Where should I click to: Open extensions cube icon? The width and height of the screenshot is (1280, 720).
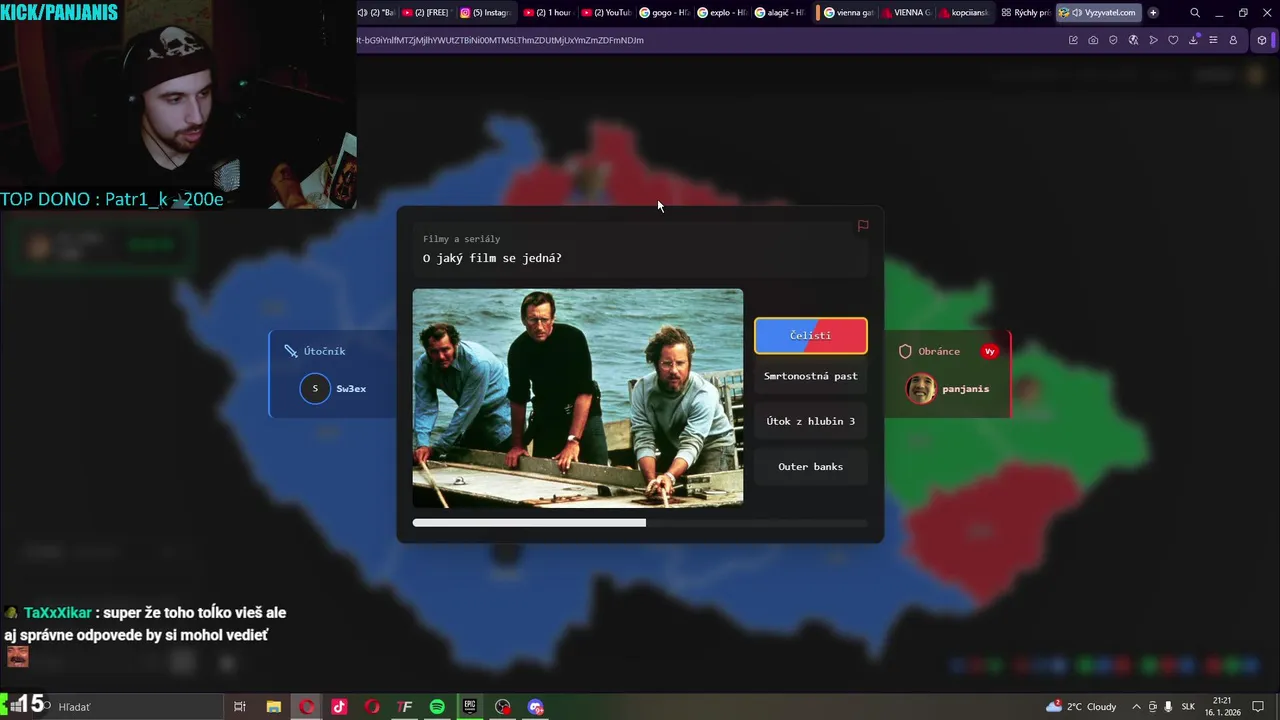coord(1262,40)
